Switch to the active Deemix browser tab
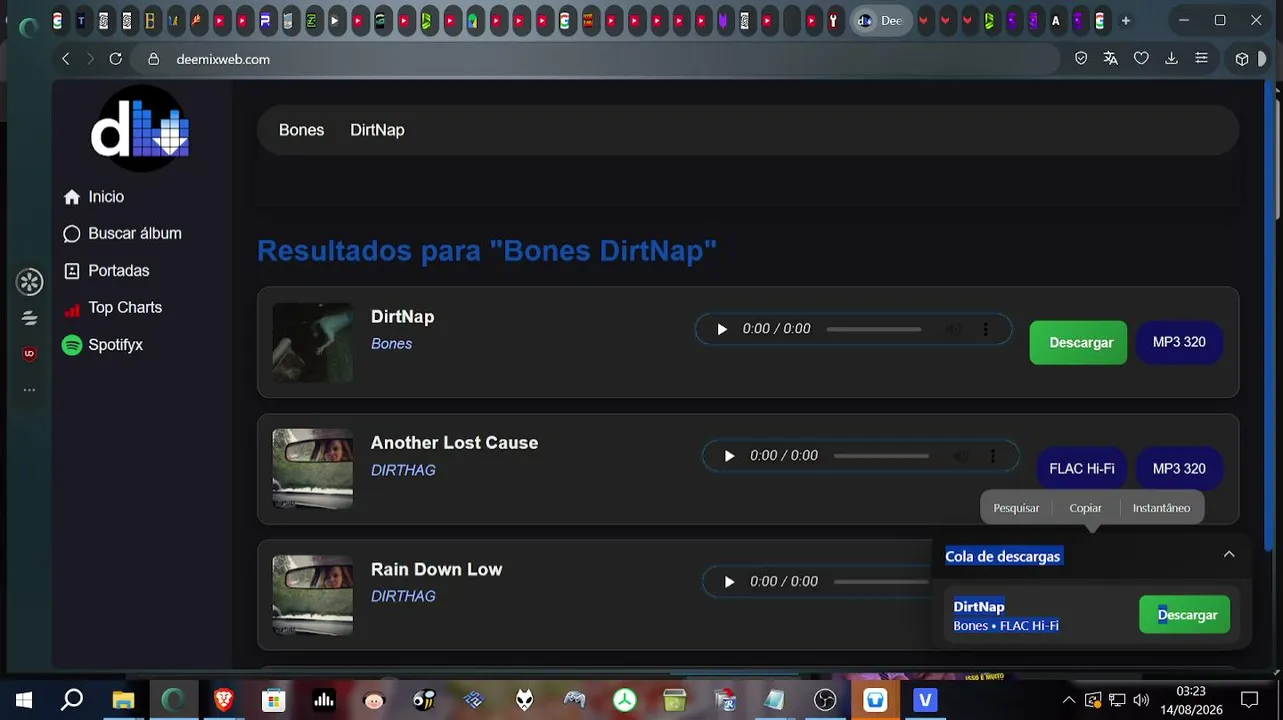This screenshot has height=720, width=1283. (880, 20)
